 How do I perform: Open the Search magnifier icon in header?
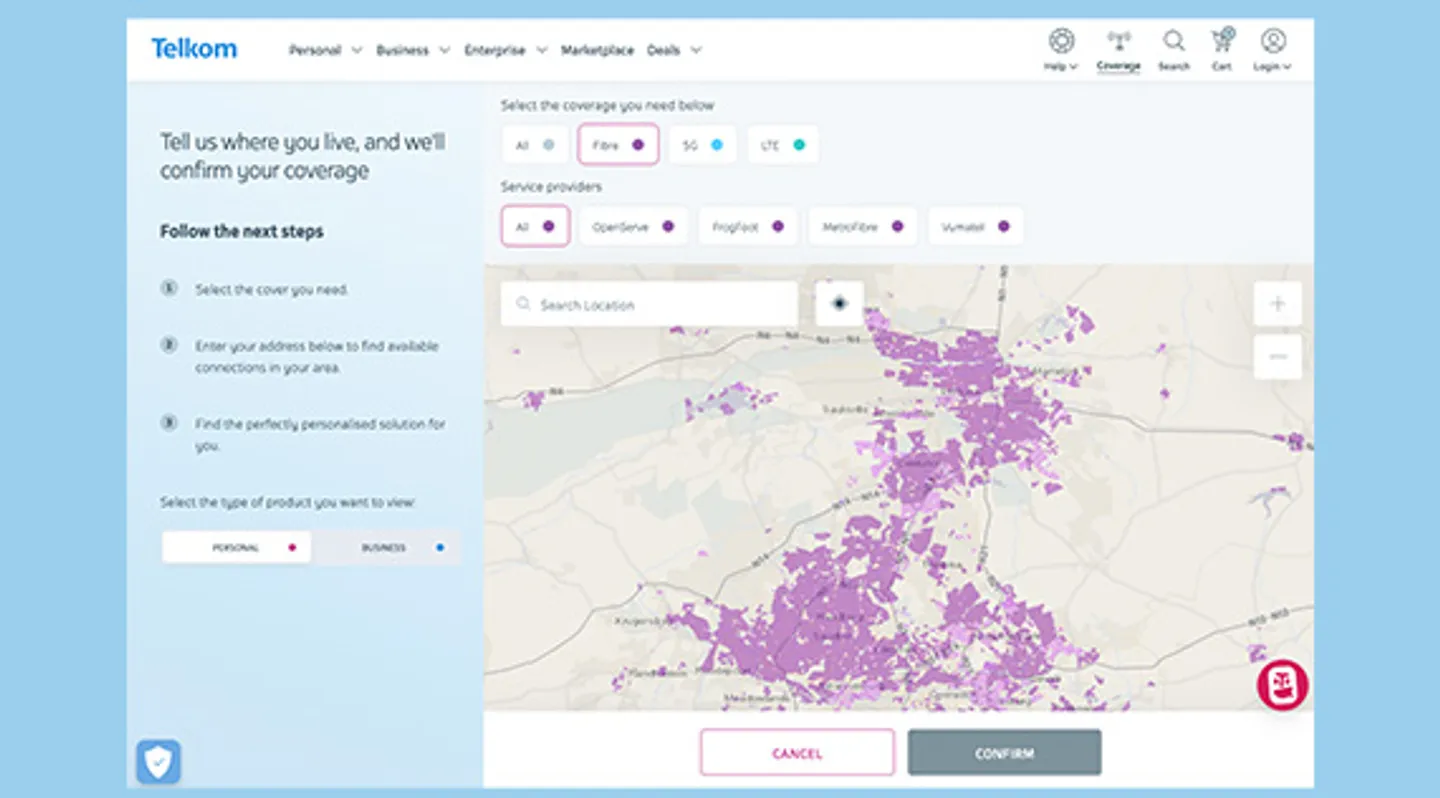1174,41
